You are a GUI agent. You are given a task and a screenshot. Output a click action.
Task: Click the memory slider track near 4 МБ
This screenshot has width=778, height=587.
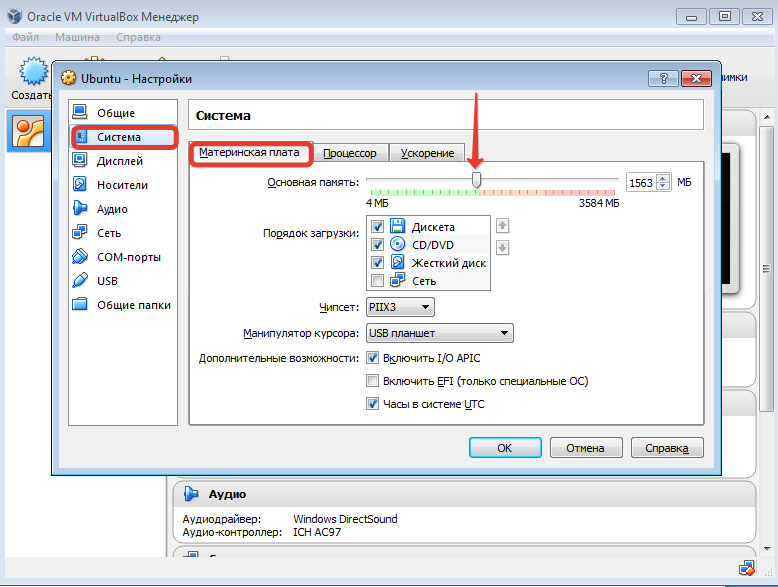pyautogui.click(x=372, y=180)
